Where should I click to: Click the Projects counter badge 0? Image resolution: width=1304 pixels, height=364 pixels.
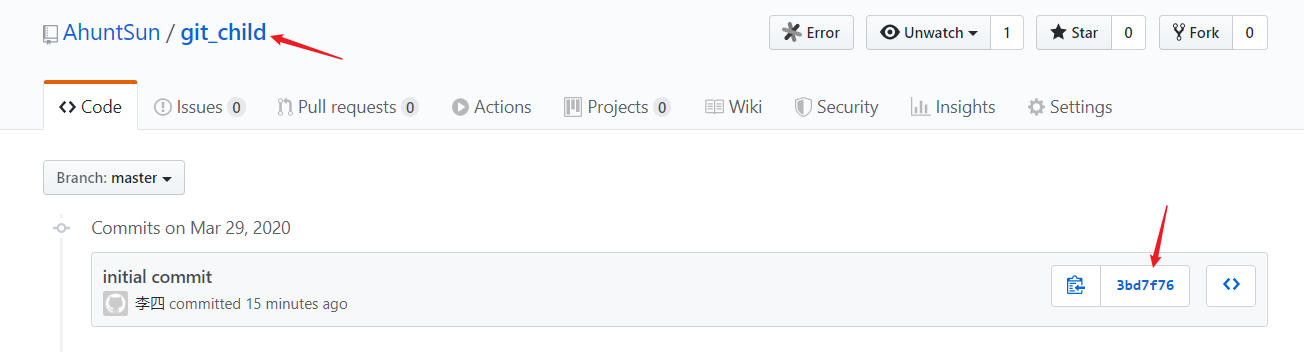pyautogui.click(x=662, y=107)
